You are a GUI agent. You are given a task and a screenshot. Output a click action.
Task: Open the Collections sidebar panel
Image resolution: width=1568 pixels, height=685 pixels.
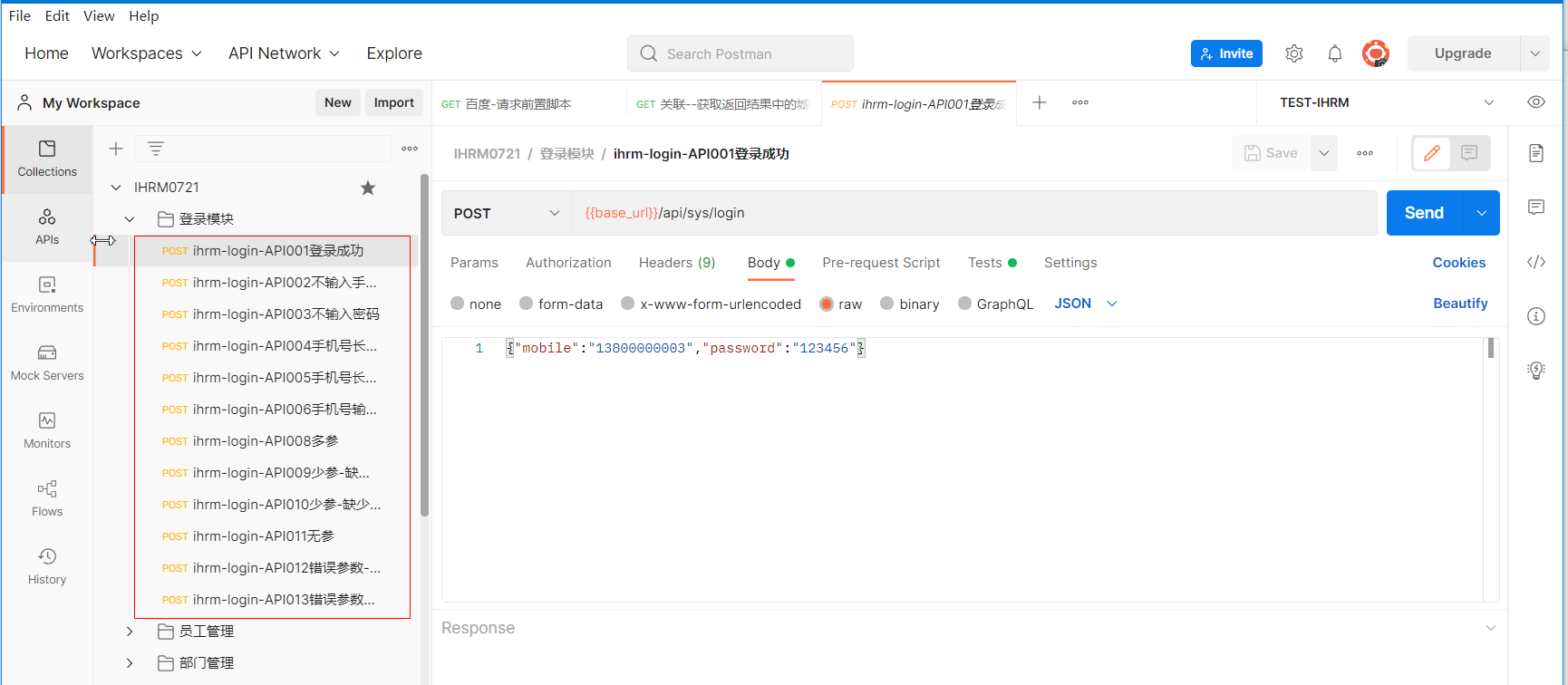click(47, 159)
